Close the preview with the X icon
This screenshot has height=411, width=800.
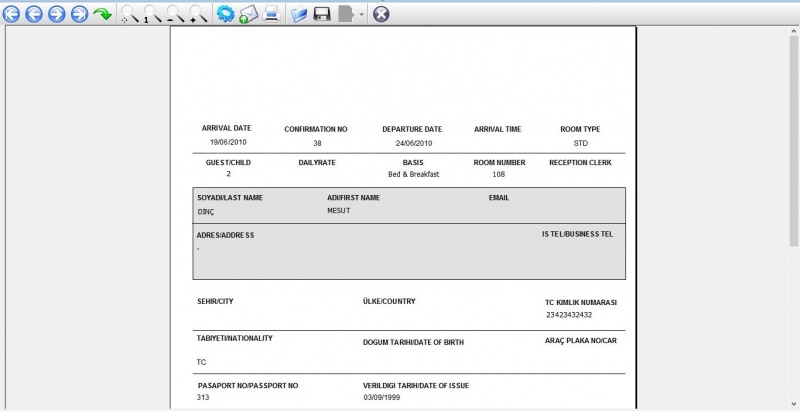coord(381,14)
